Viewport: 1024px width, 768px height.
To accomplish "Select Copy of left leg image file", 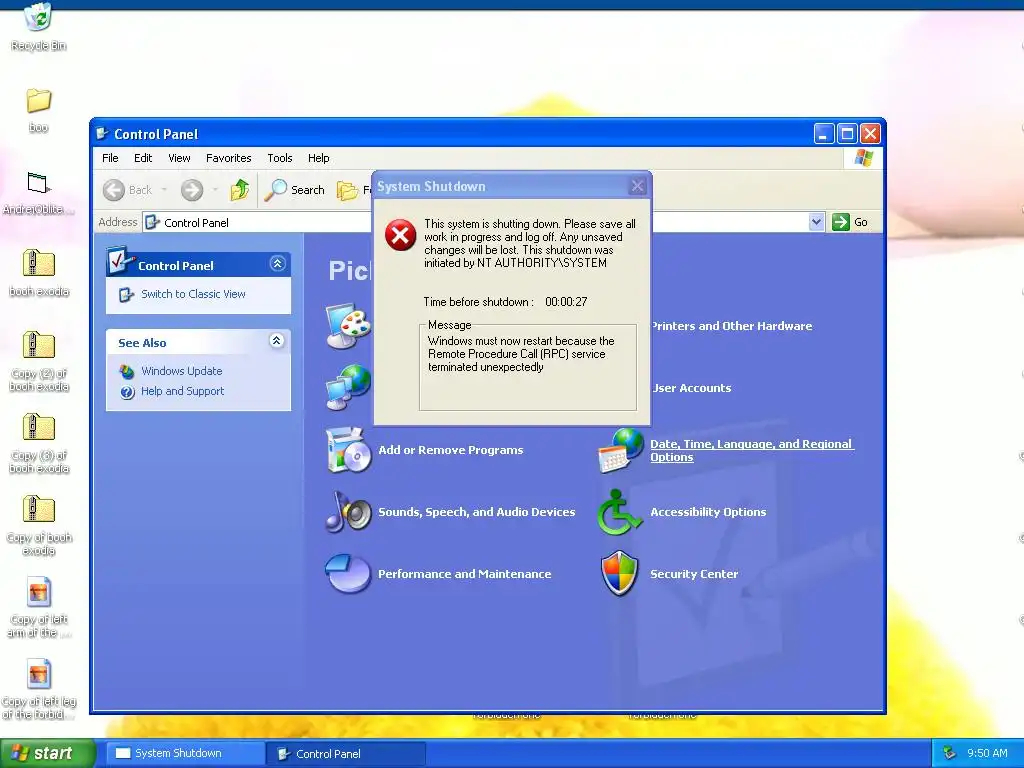I will (39, 675).
